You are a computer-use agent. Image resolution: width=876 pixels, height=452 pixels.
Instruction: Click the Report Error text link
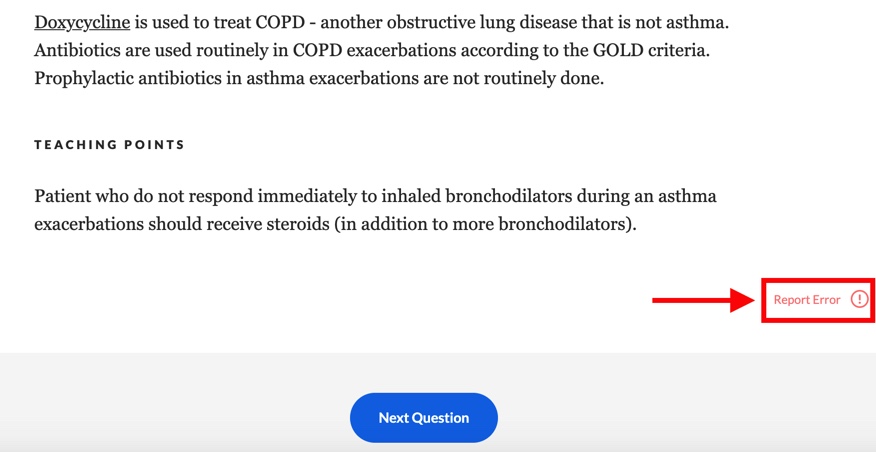pos(807,300)
